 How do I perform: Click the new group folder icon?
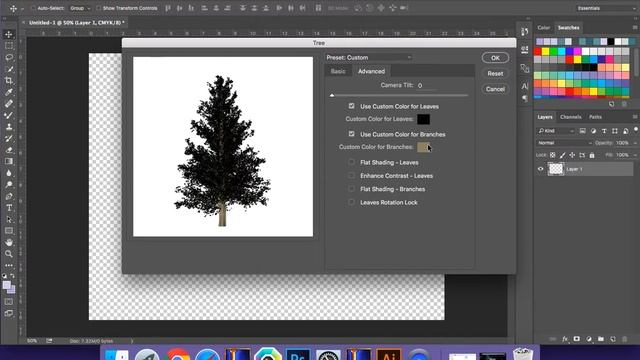point(601,339)
